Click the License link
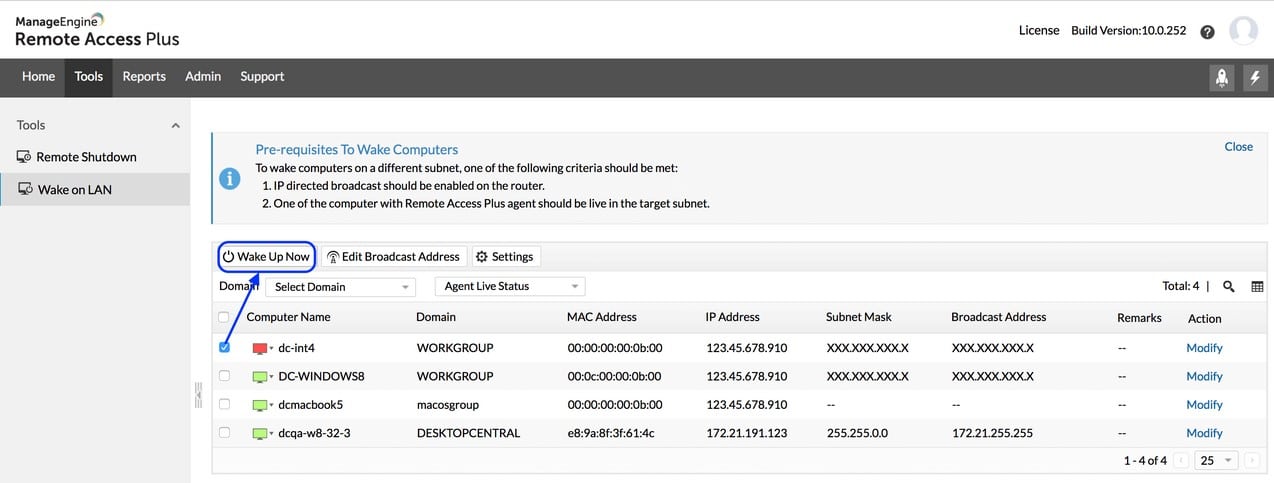This screenshot has width=1274, height=483. pyautogui.click(x=1039, y=31)
